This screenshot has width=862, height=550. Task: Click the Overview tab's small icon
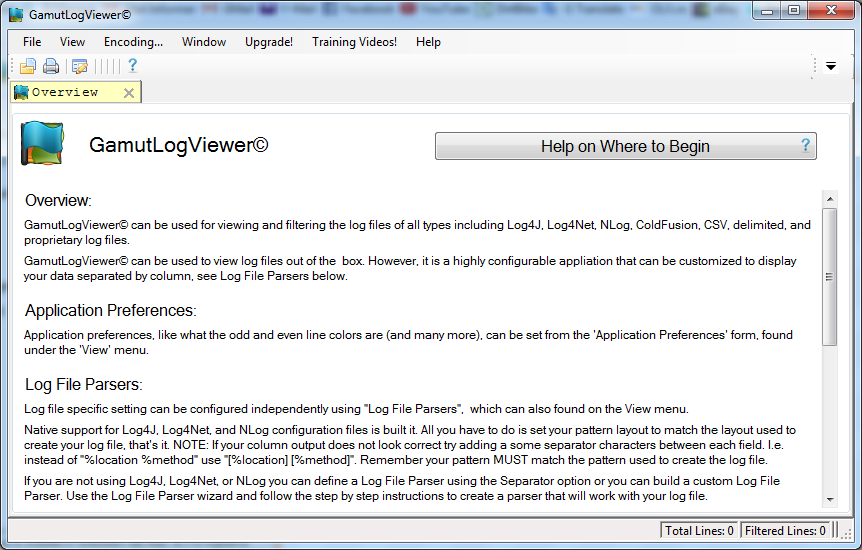coord(21,93)
